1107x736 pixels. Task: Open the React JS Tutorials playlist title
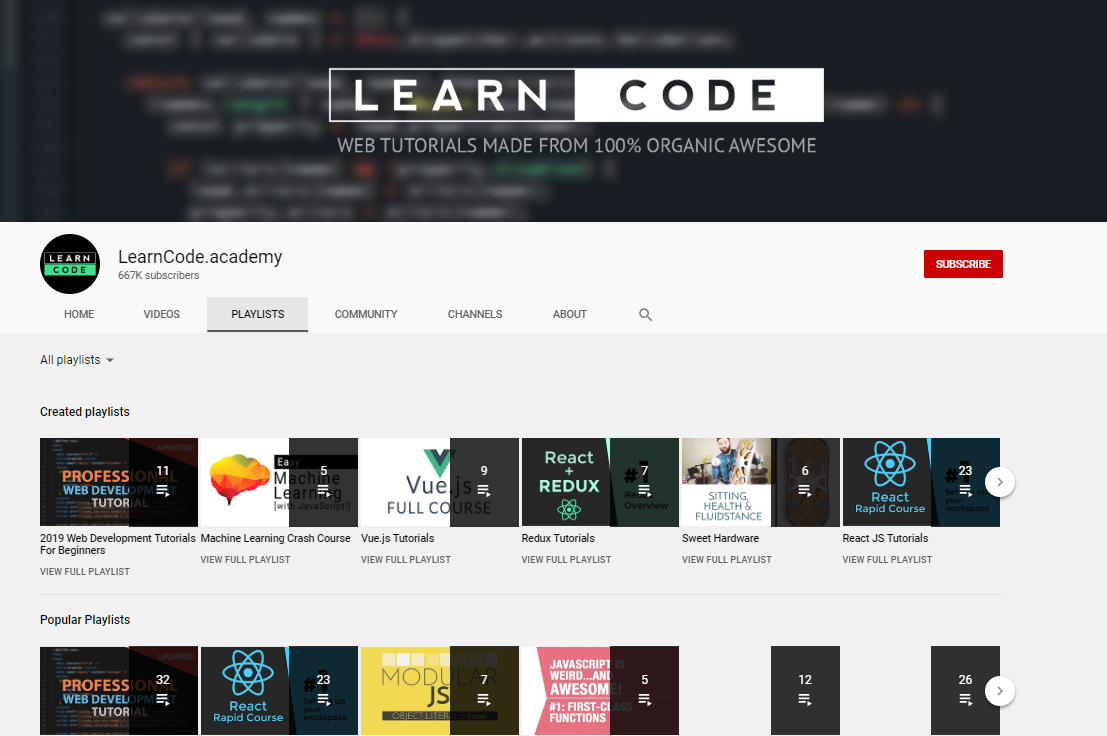pyautogui.click(x=885, y=538)
